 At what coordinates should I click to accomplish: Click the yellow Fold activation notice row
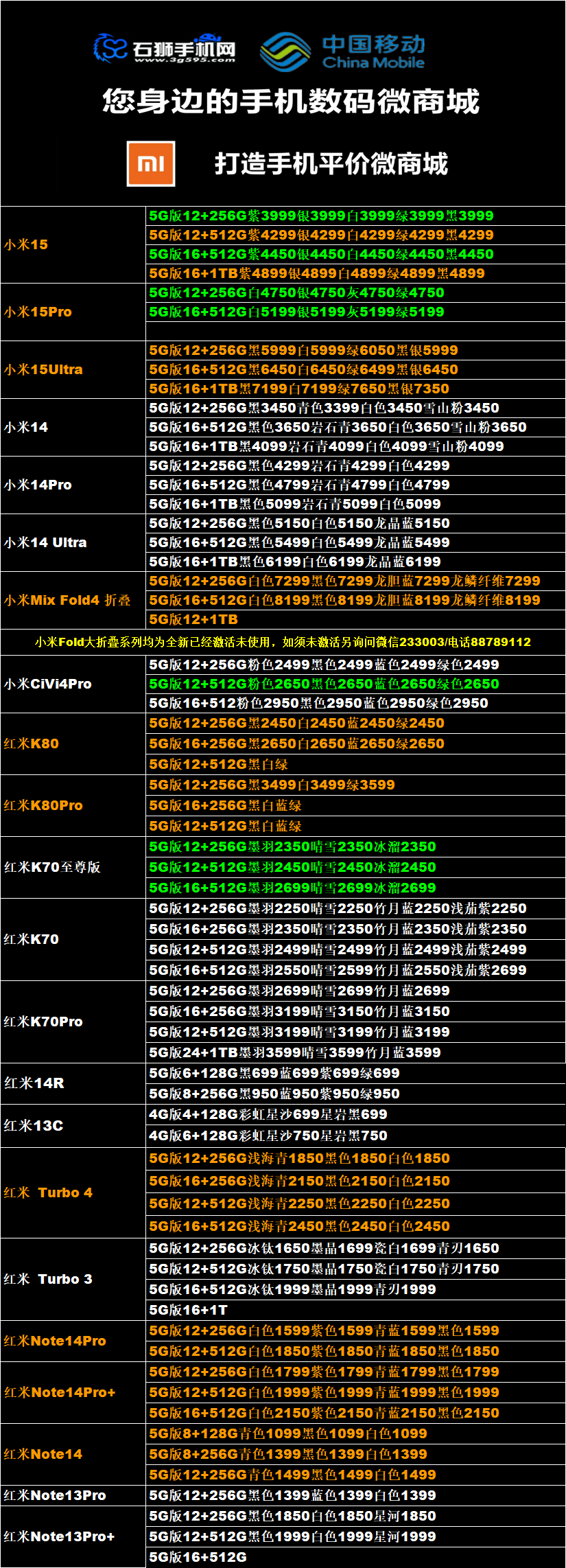(x=283, y=642)
